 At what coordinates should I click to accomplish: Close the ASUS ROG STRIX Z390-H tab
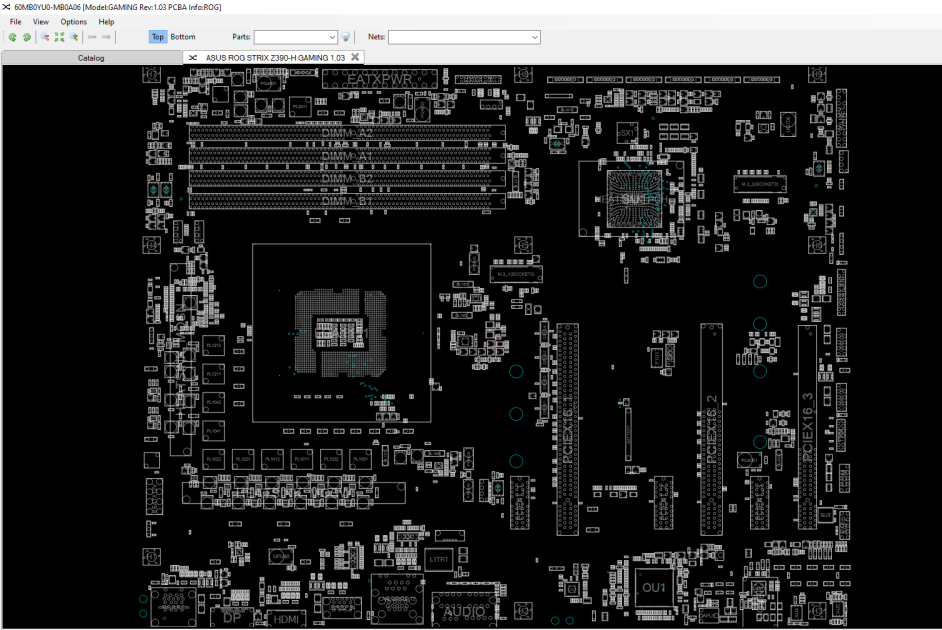355,57
